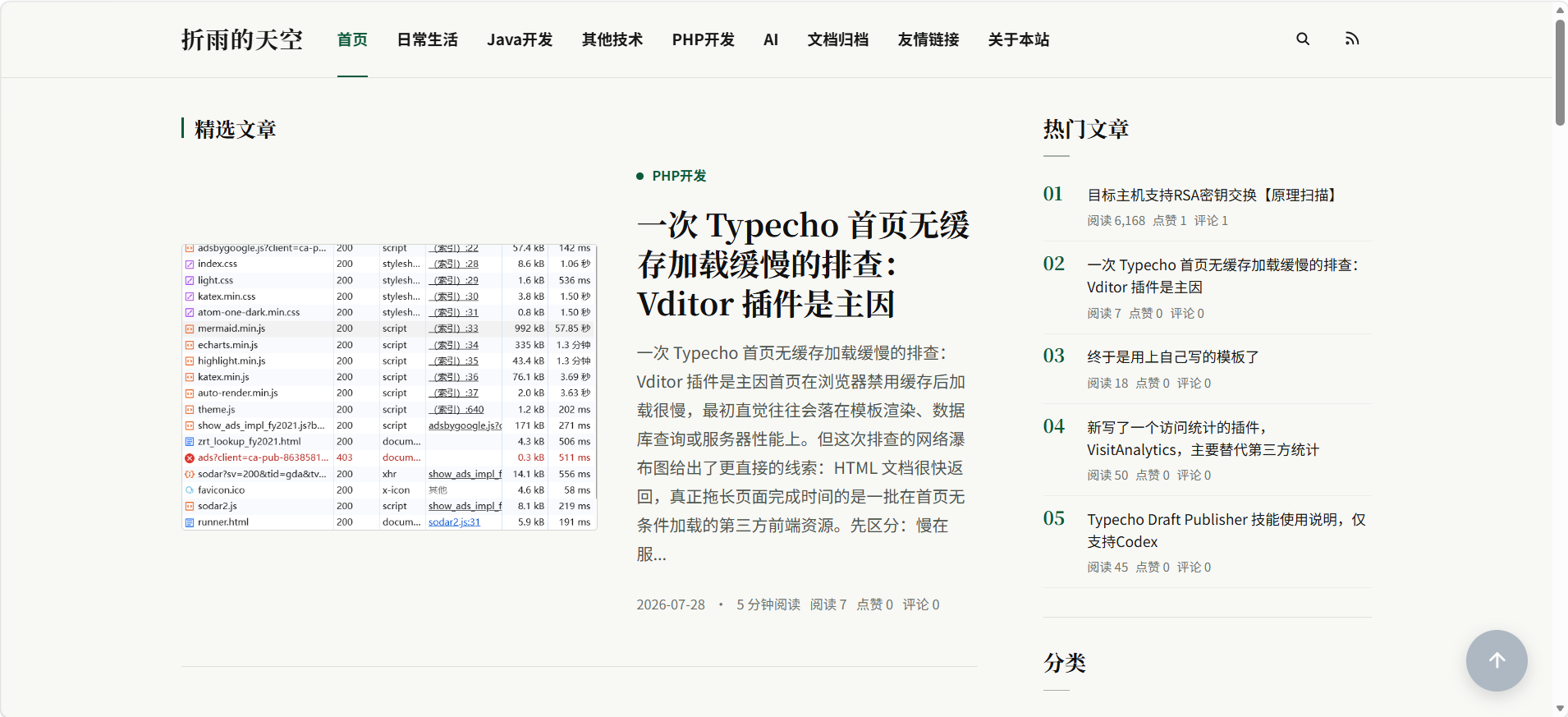Click the hot article rank number 05
Viewport: 1568px width, 717px height.
pos(1054,518)
